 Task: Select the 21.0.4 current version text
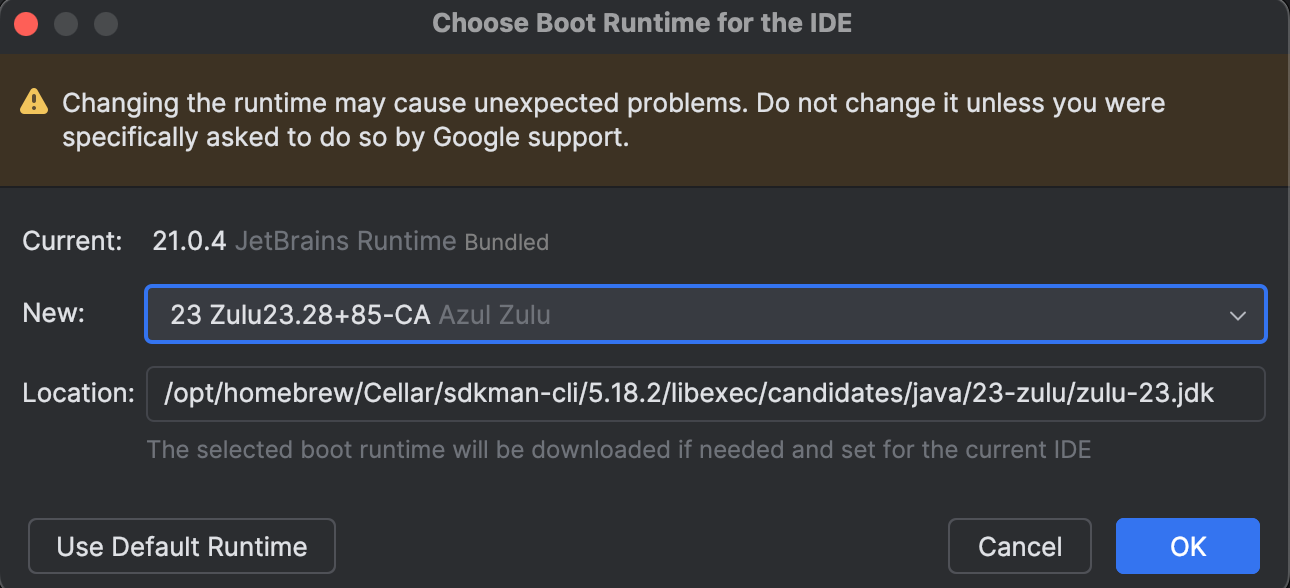[x=189, y=241]
